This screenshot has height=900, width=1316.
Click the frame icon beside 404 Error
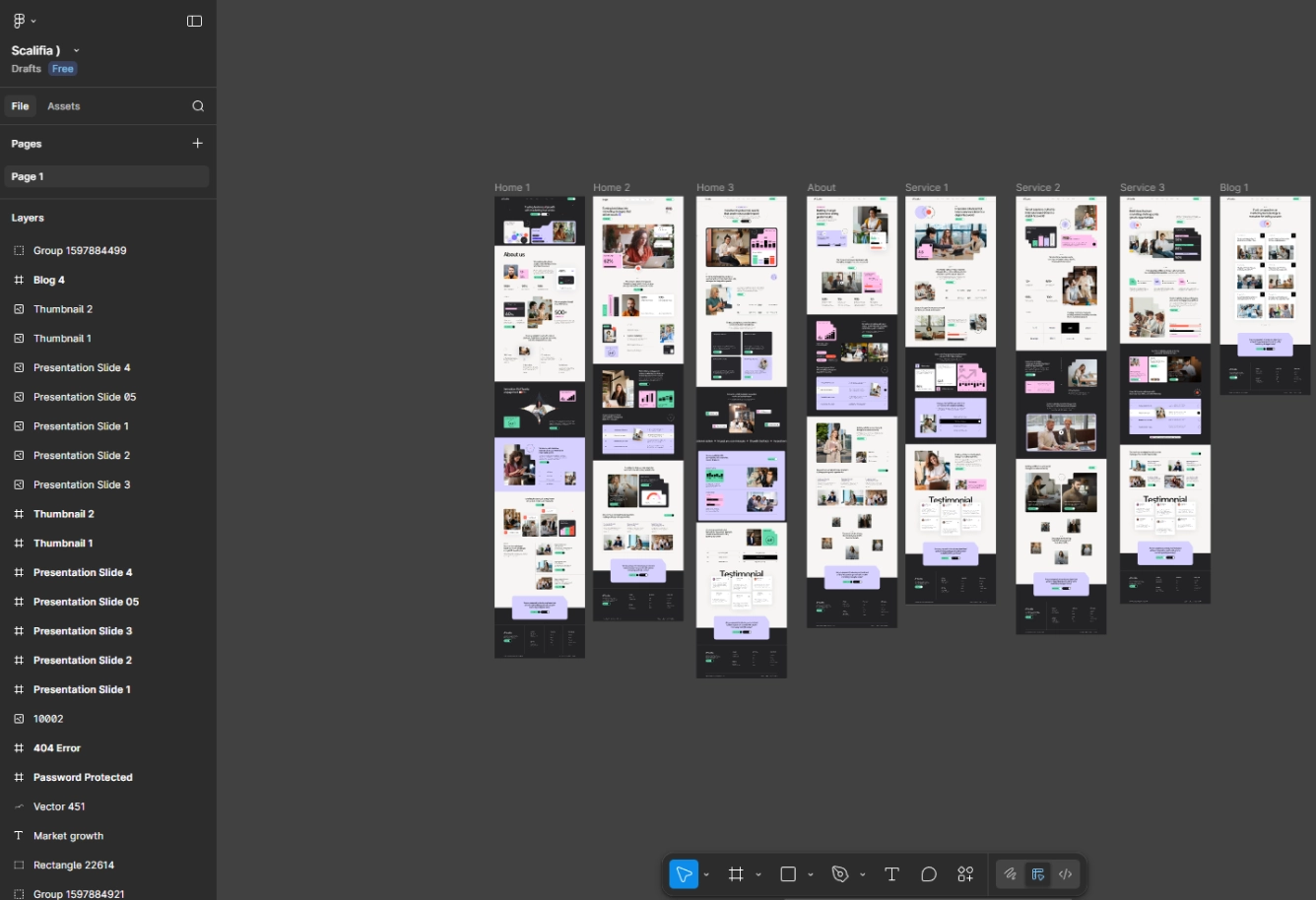point(19,748)
